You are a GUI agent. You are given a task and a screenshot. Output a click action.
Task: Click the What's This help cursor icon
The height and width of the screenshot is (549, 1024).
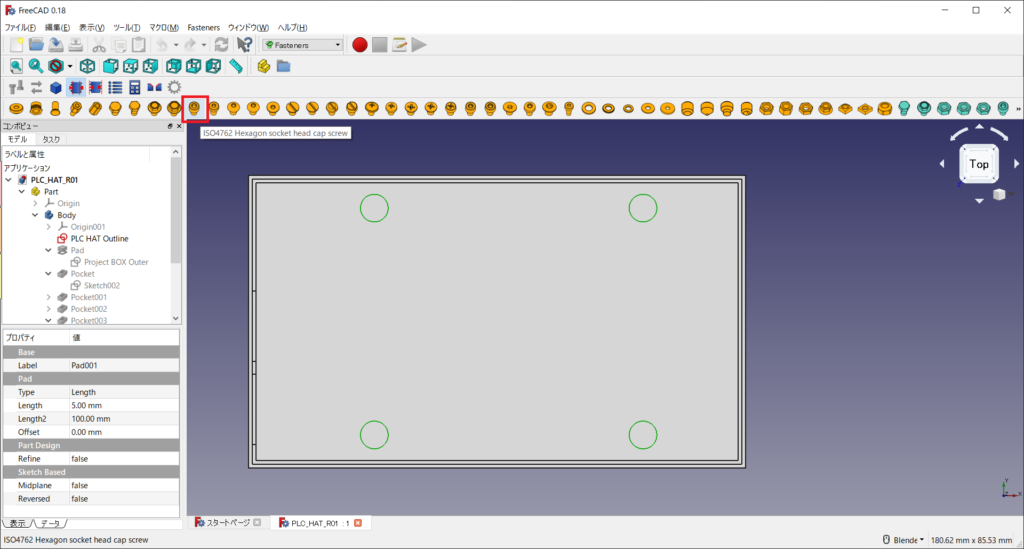coord(244,45)
